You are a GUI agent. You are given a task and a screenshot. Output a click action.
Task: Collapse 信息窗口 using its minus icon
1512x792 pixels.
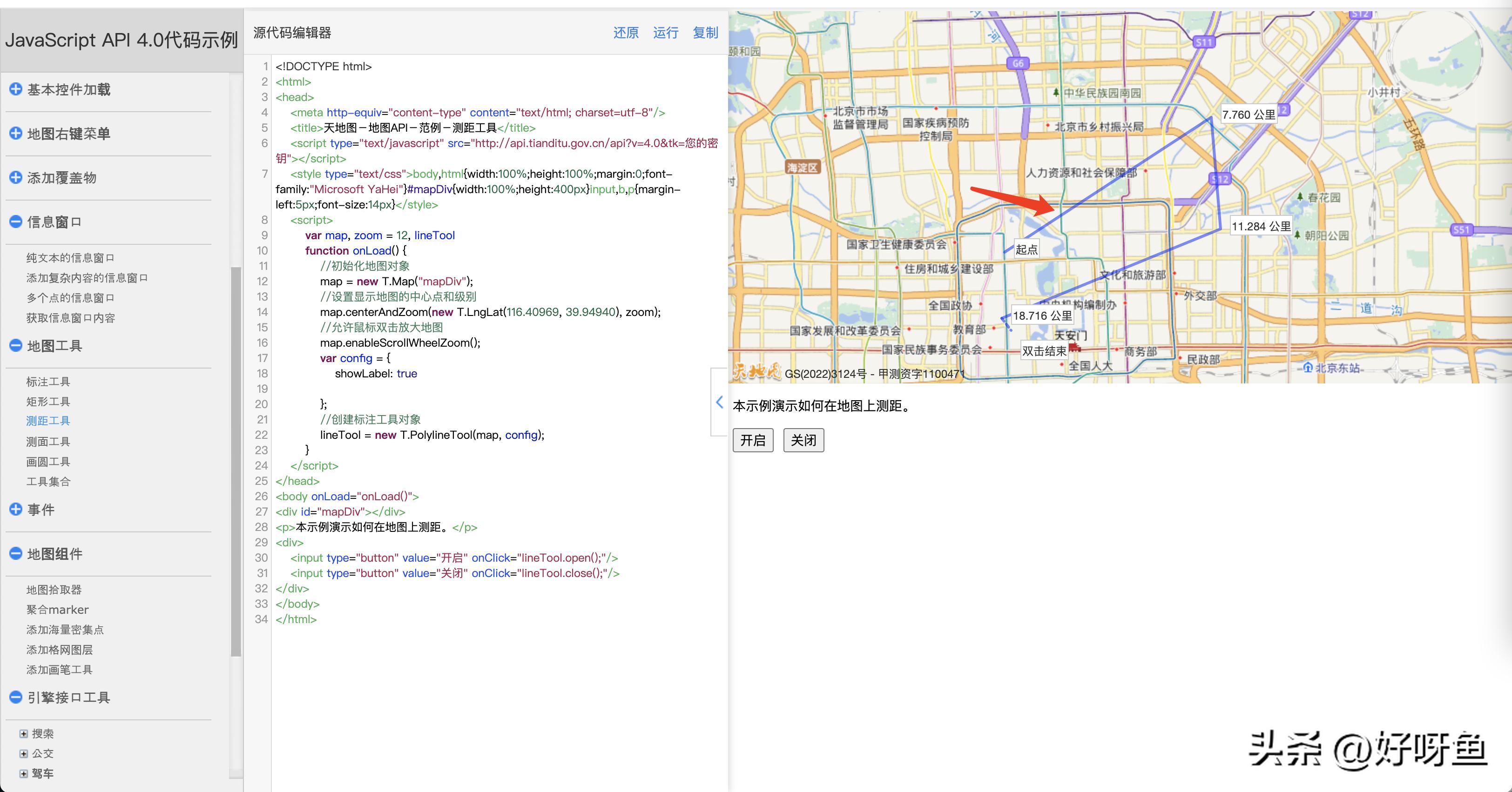coord(16,221)
